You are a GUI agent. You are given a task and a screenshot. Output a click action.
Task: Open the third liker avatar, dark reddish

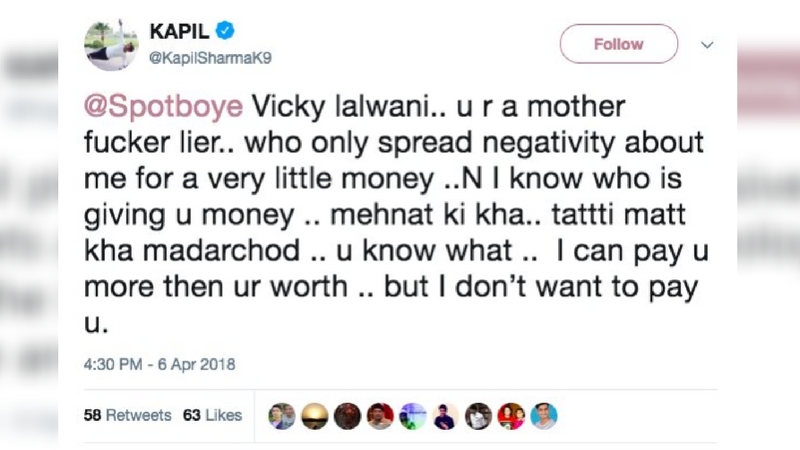(x=347, y=416)
